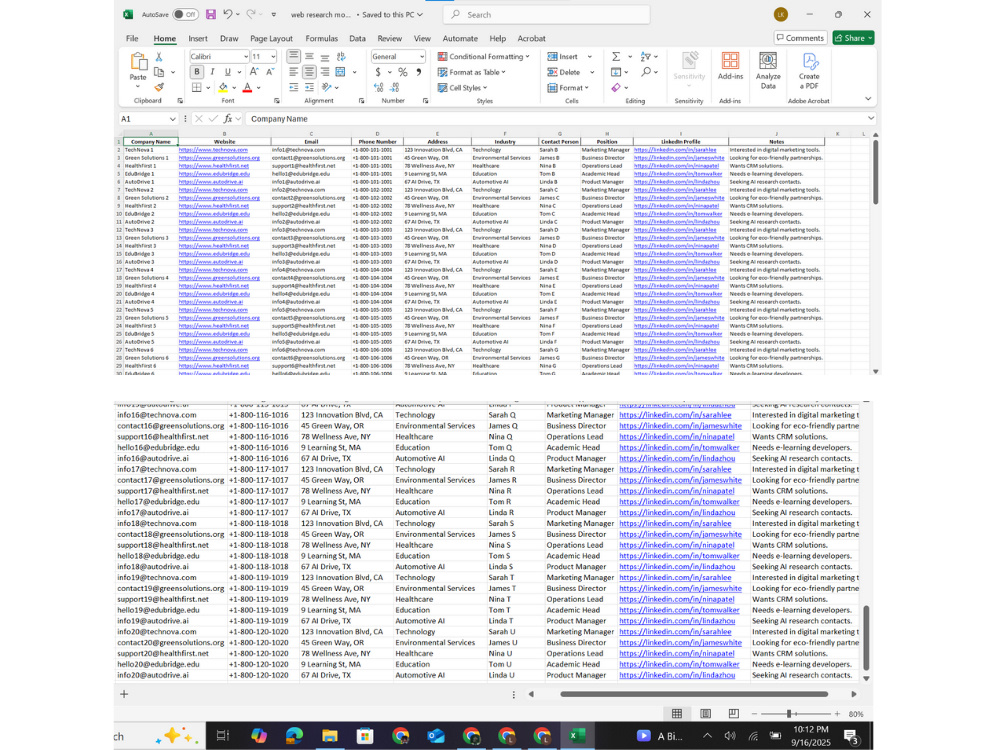Open the Name Box dropdown arrow
This screenshot has height=750, width=1000.
[x=172, y=119]
